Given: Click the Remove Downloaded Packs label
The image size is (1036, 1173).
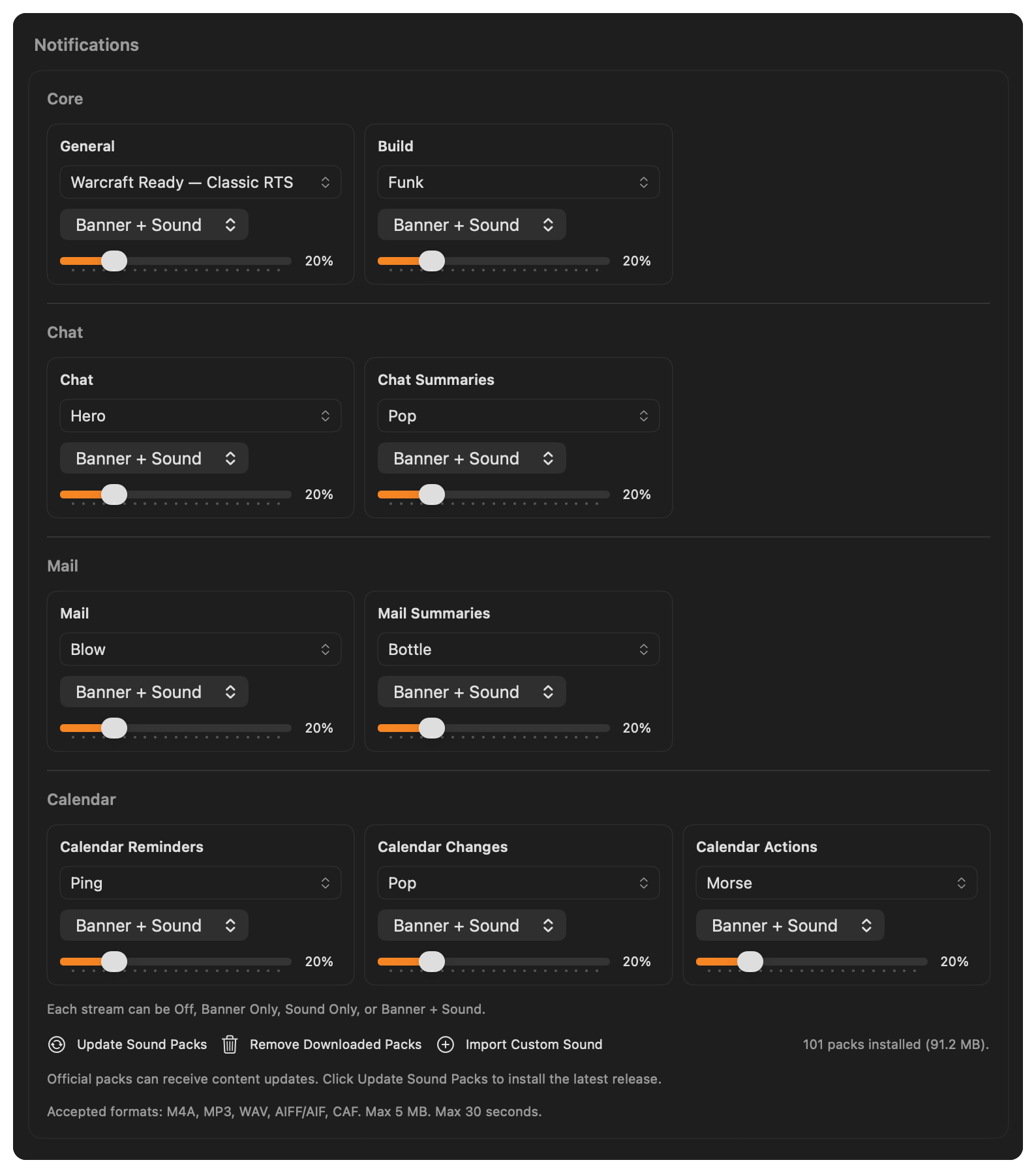Looking at the screenshot, I should pyautogui.click(x=335, y=1044).
